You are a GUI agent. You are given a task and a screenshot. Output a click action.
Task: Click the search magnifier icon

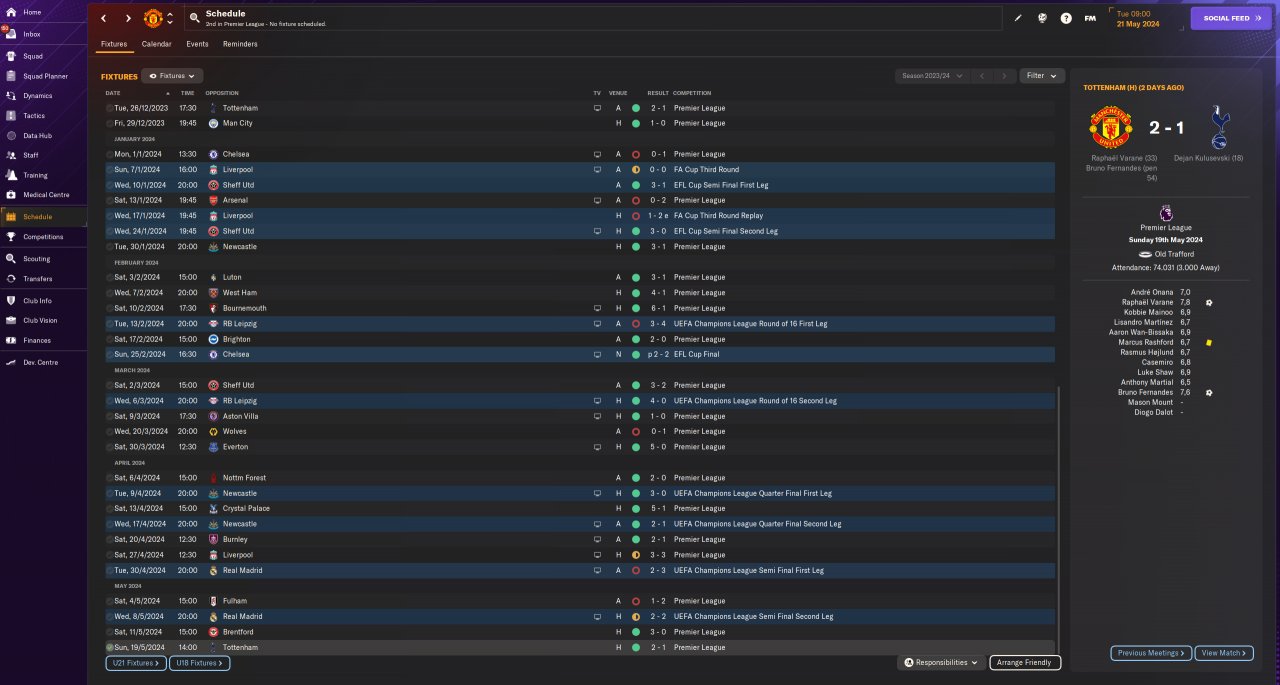193,18
